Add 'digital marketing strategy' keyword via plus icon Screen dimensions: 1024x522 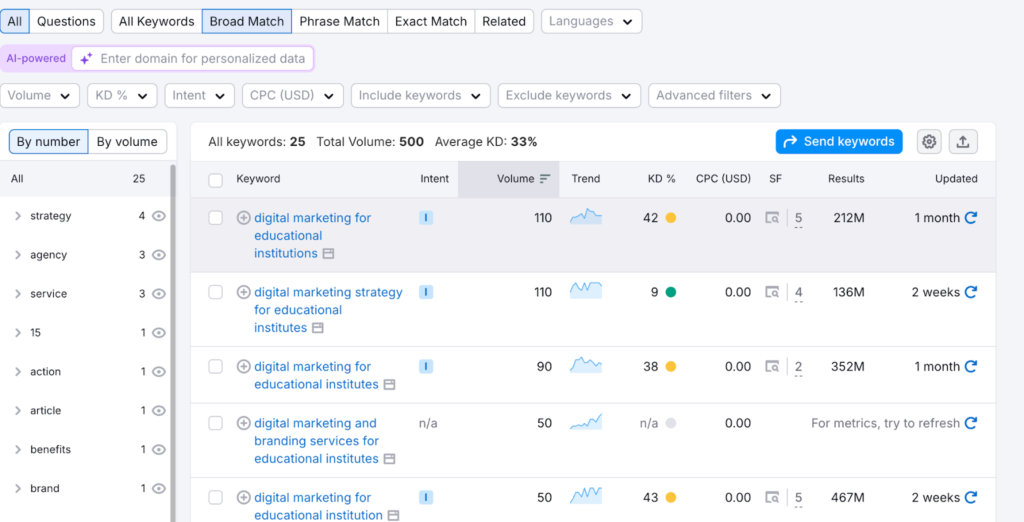pyautogui.click(x=243, y=293)
